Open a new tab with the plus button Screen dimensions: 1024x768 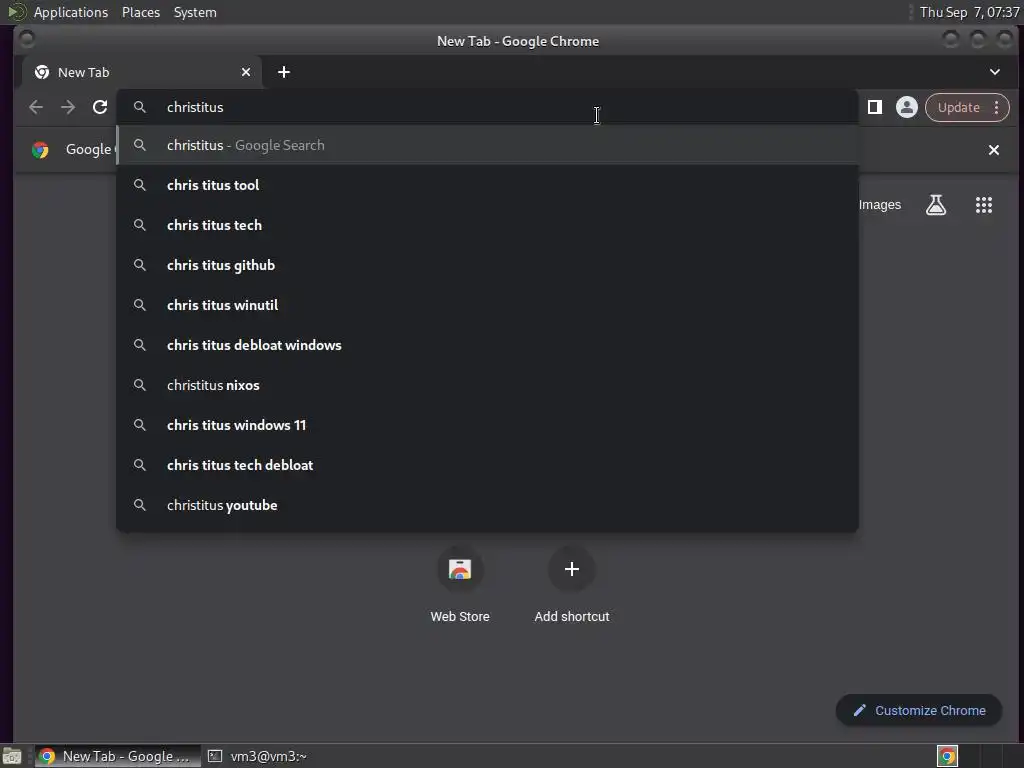(283, 72)
